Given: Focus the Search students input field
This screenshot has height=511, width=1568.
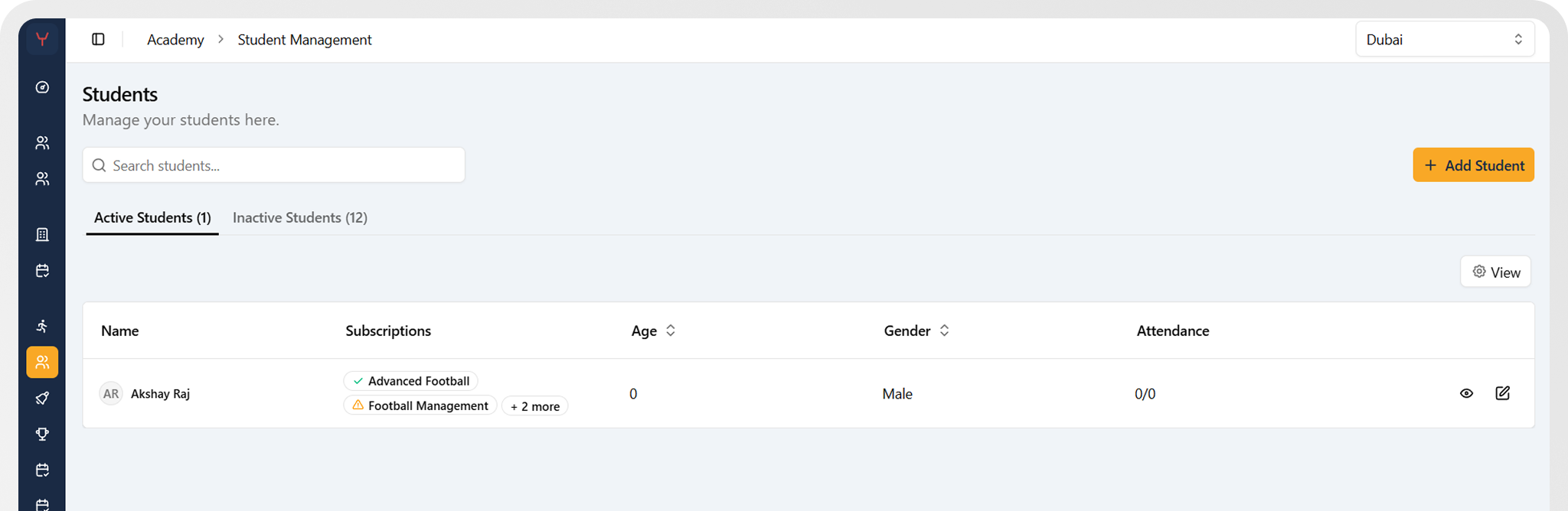Looking at the screenshot, I should coord(273,165).
